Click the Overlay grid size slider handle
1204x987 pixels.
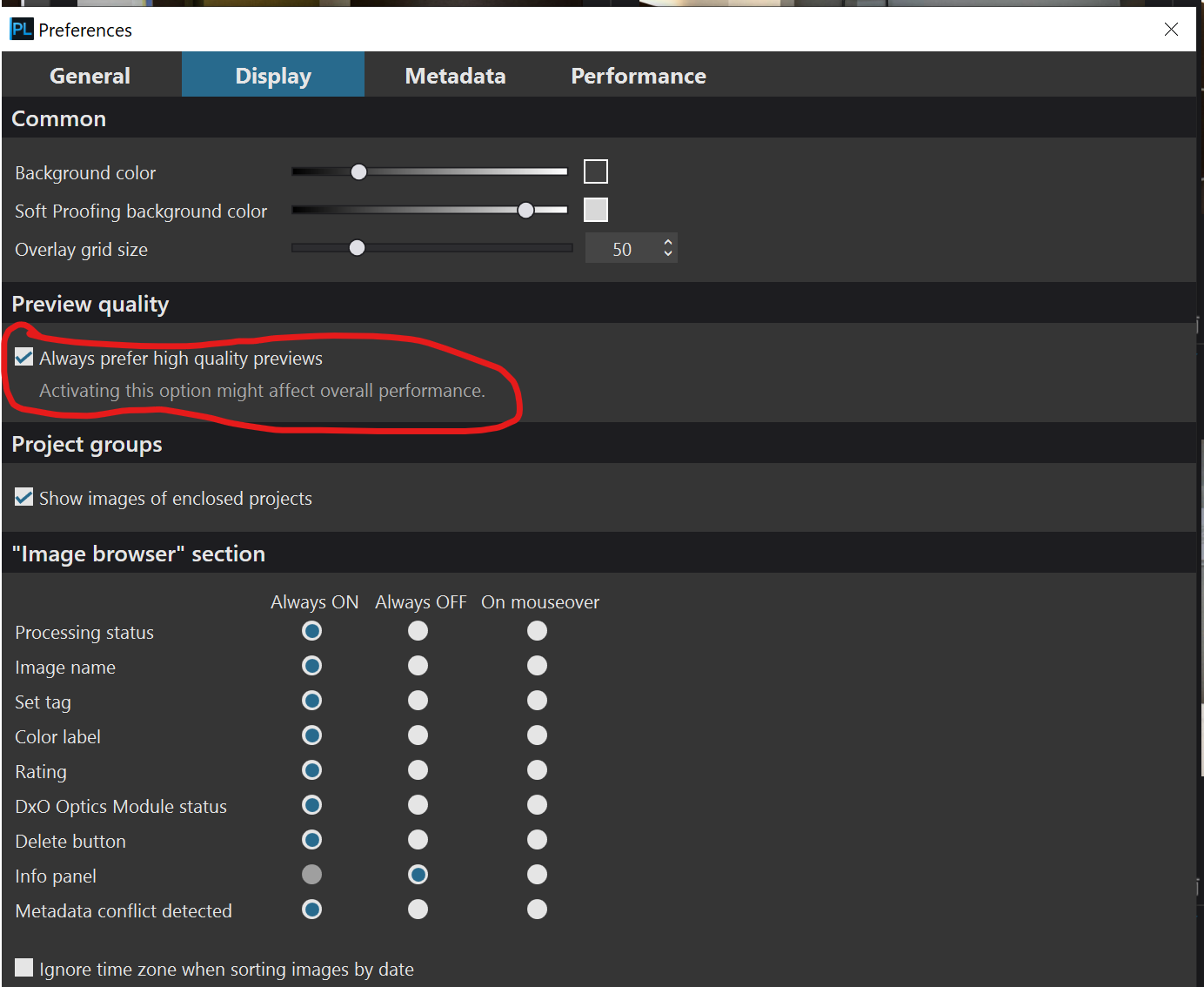pos(357,248)
